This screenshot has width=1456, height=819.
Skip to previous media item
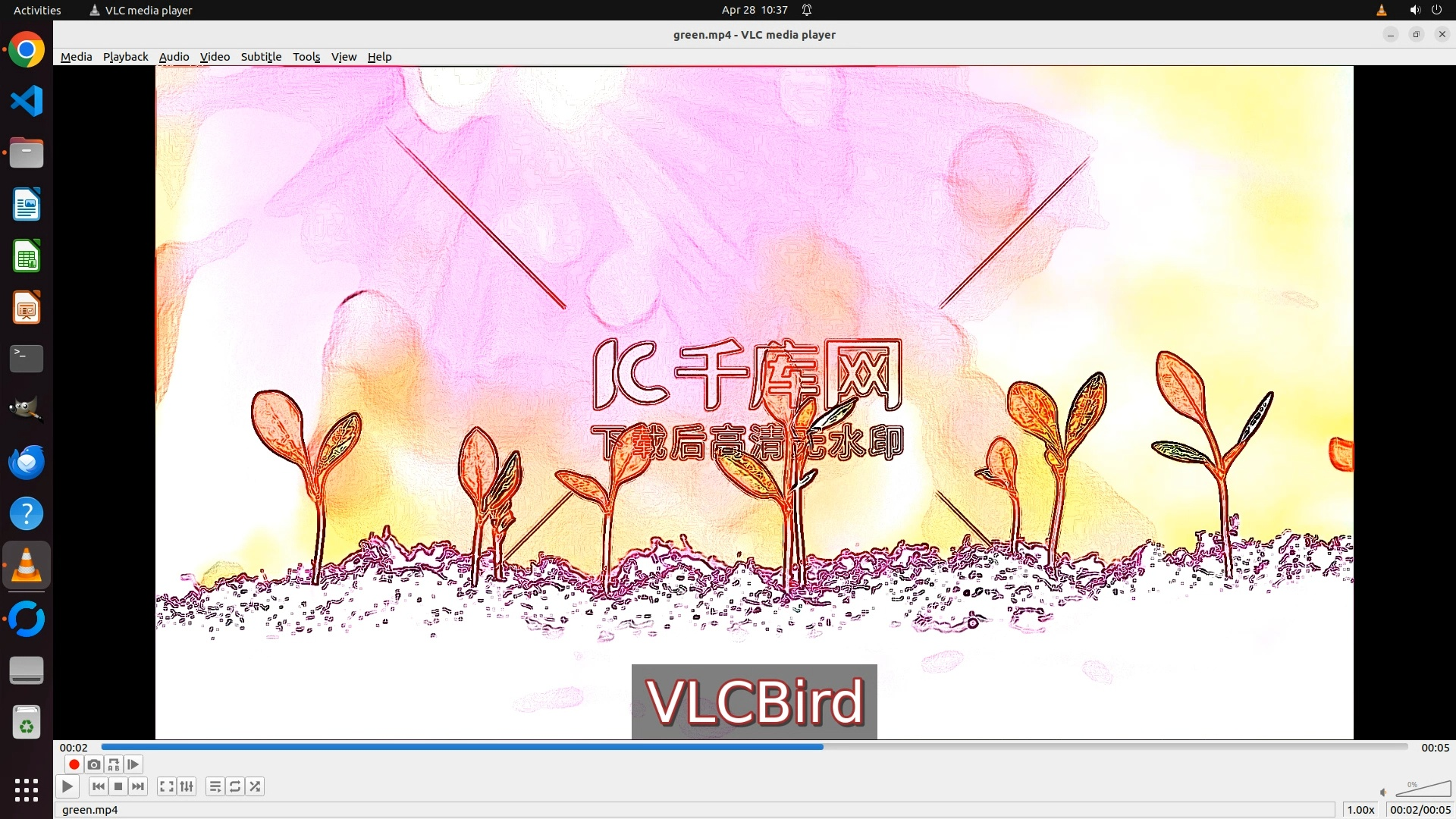click(98, 786)
